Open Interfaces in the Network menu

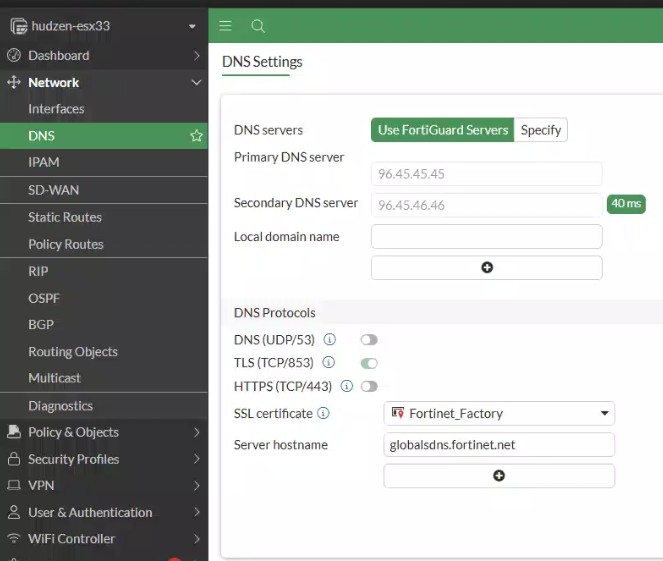[x=104, y=109]
